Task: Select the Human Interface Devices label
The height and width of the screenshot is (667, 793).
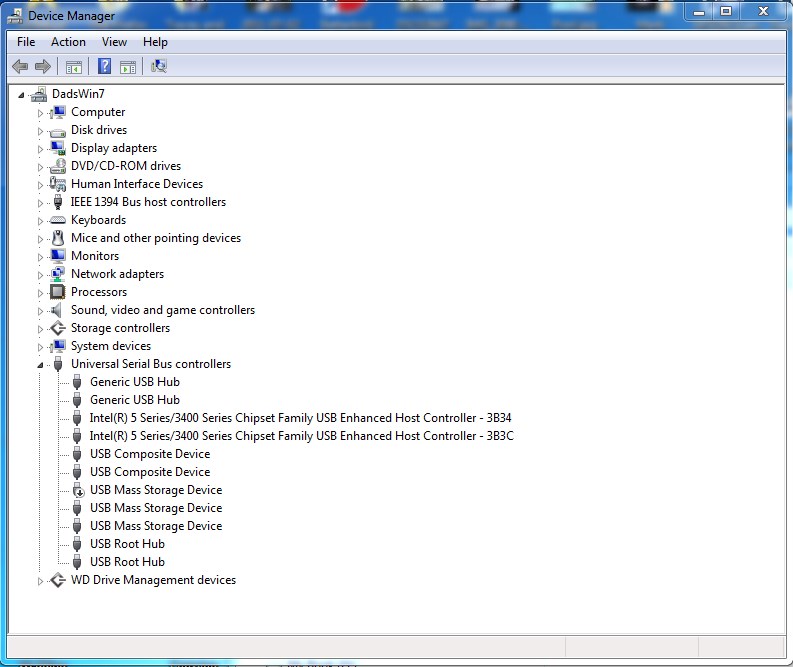Action: click(137, 184)
